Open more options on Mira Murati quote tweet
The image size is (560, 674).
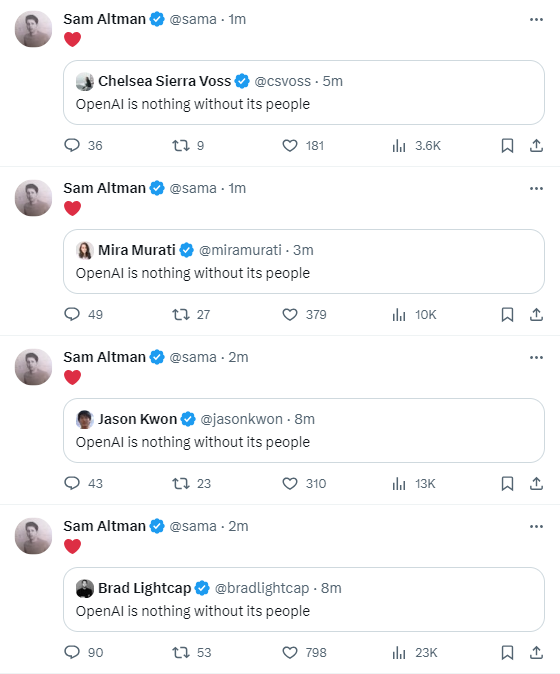(536, 188)
